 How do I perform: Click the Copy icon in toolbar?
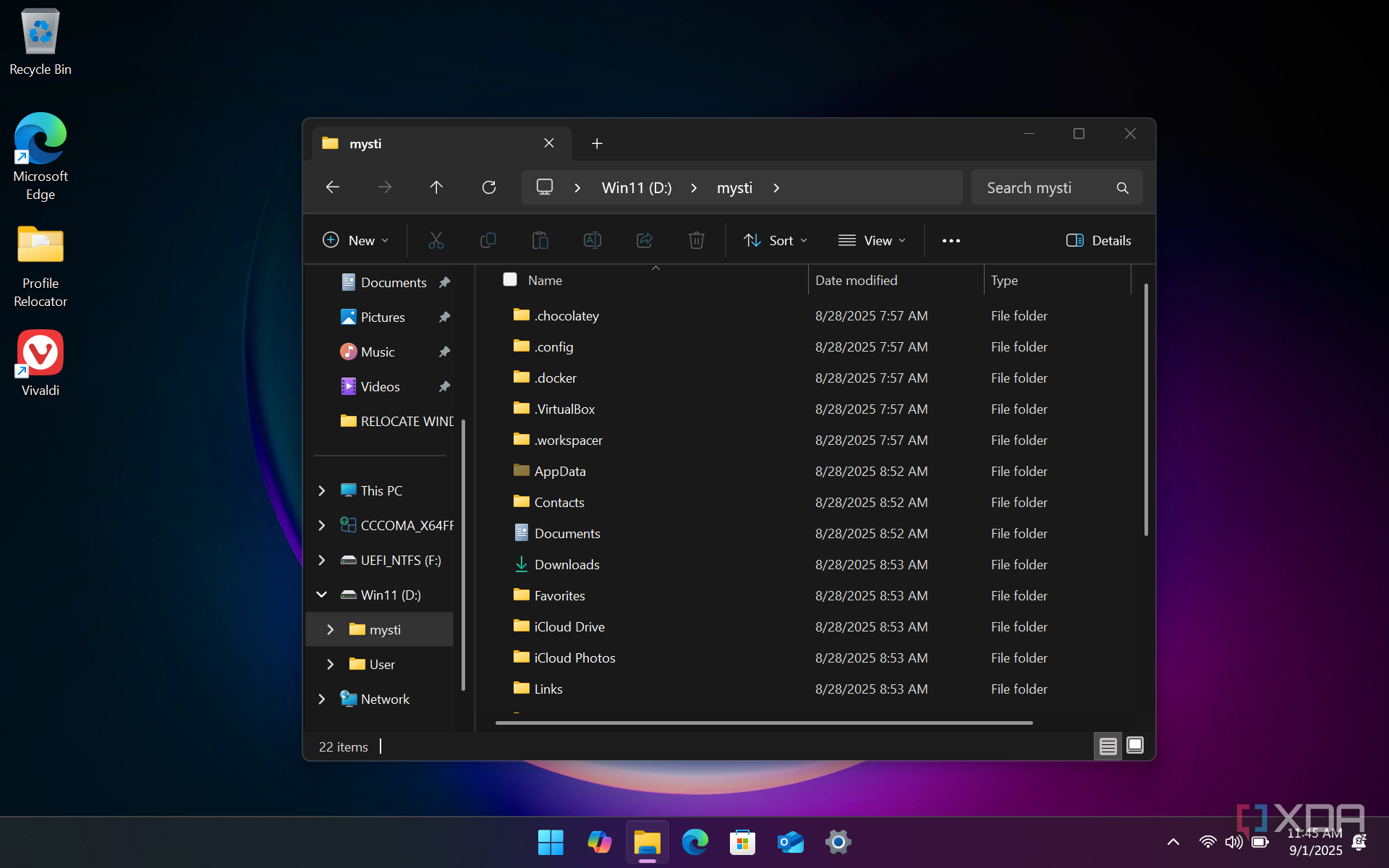click(488, 240)
